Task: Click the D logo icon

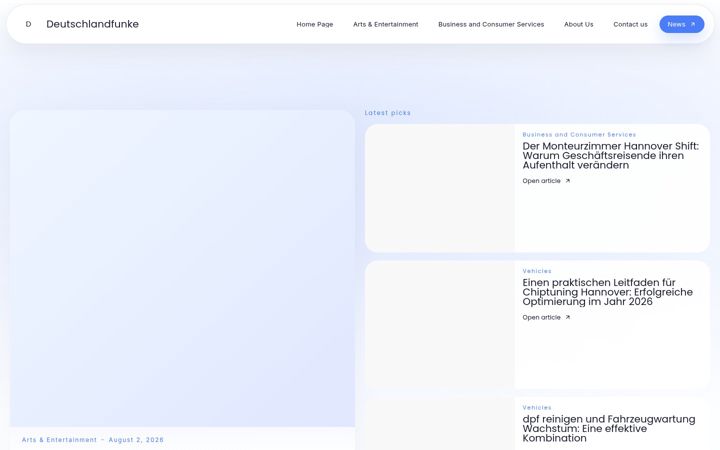Action: pos(28,24)
